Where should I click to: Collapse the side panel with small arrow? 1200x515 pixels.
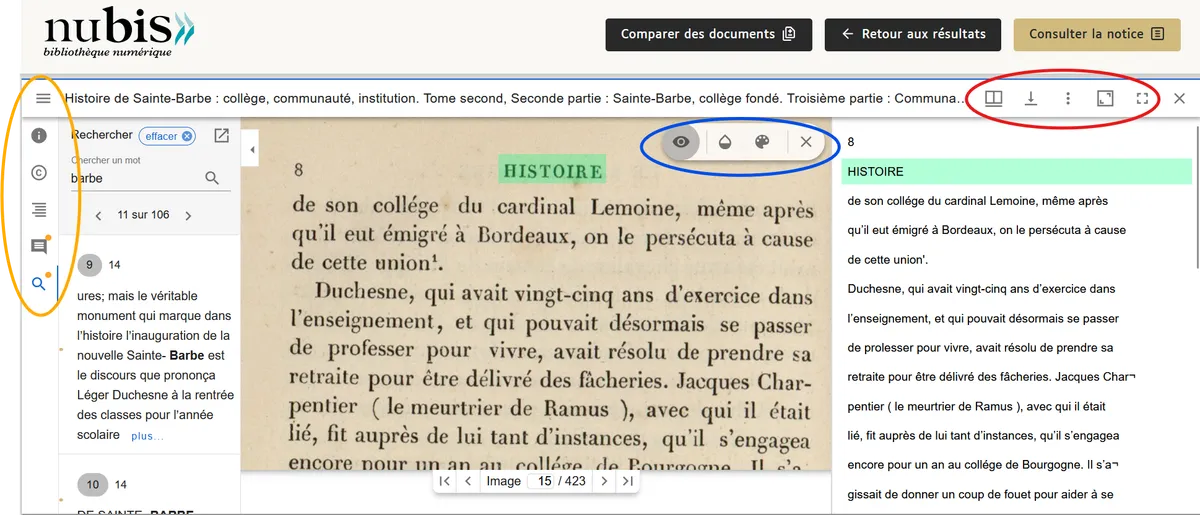click(x=251, y=150)
